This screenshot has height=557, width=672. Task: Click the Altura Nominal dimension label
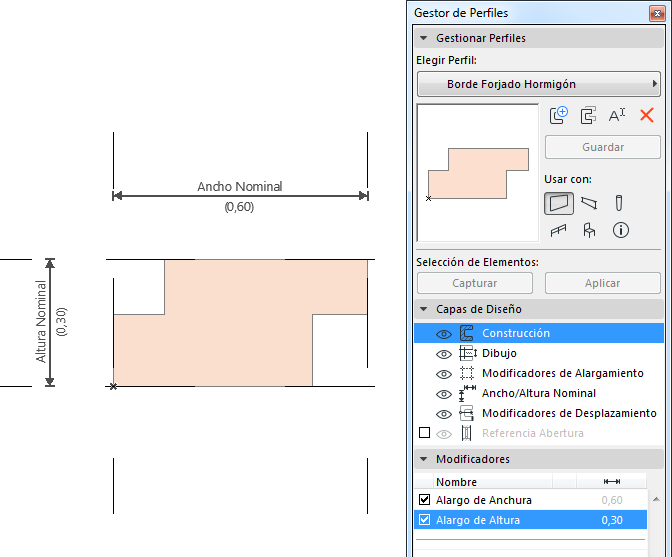pos(41,321)
